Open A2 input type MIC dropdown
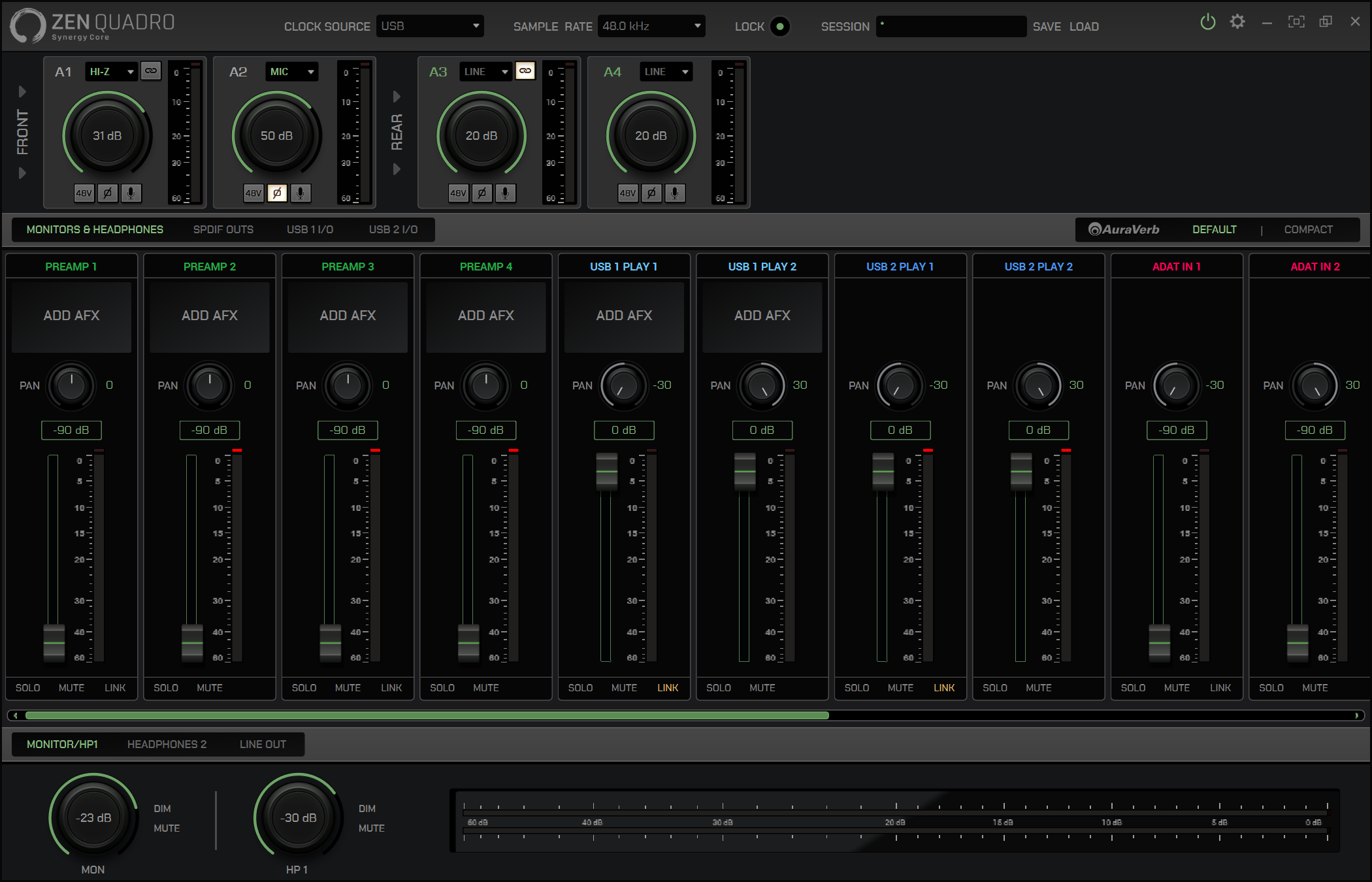Screen dimensions: 1372x882 tap(291, 72)
